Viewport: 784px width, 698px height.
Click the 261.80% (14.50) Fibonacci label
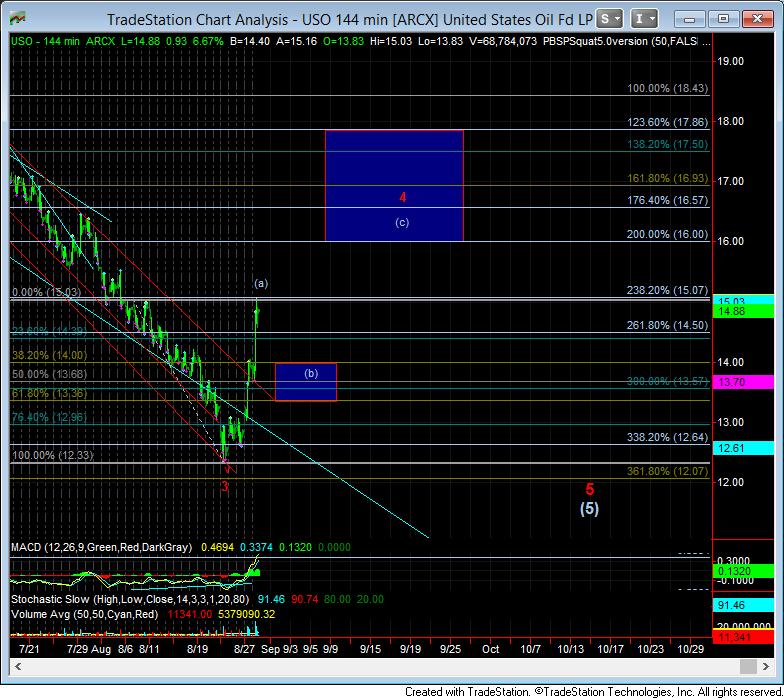pyautogui.click(x=668, y=326)
